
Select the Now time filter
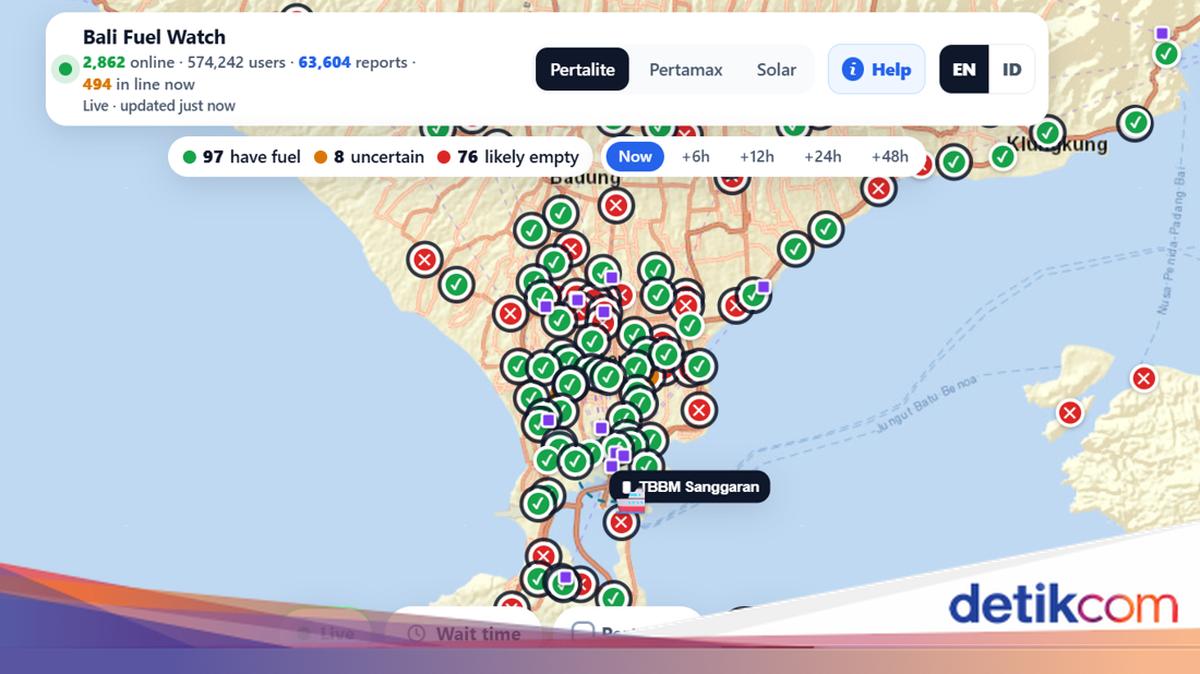(x=635, y=156)
